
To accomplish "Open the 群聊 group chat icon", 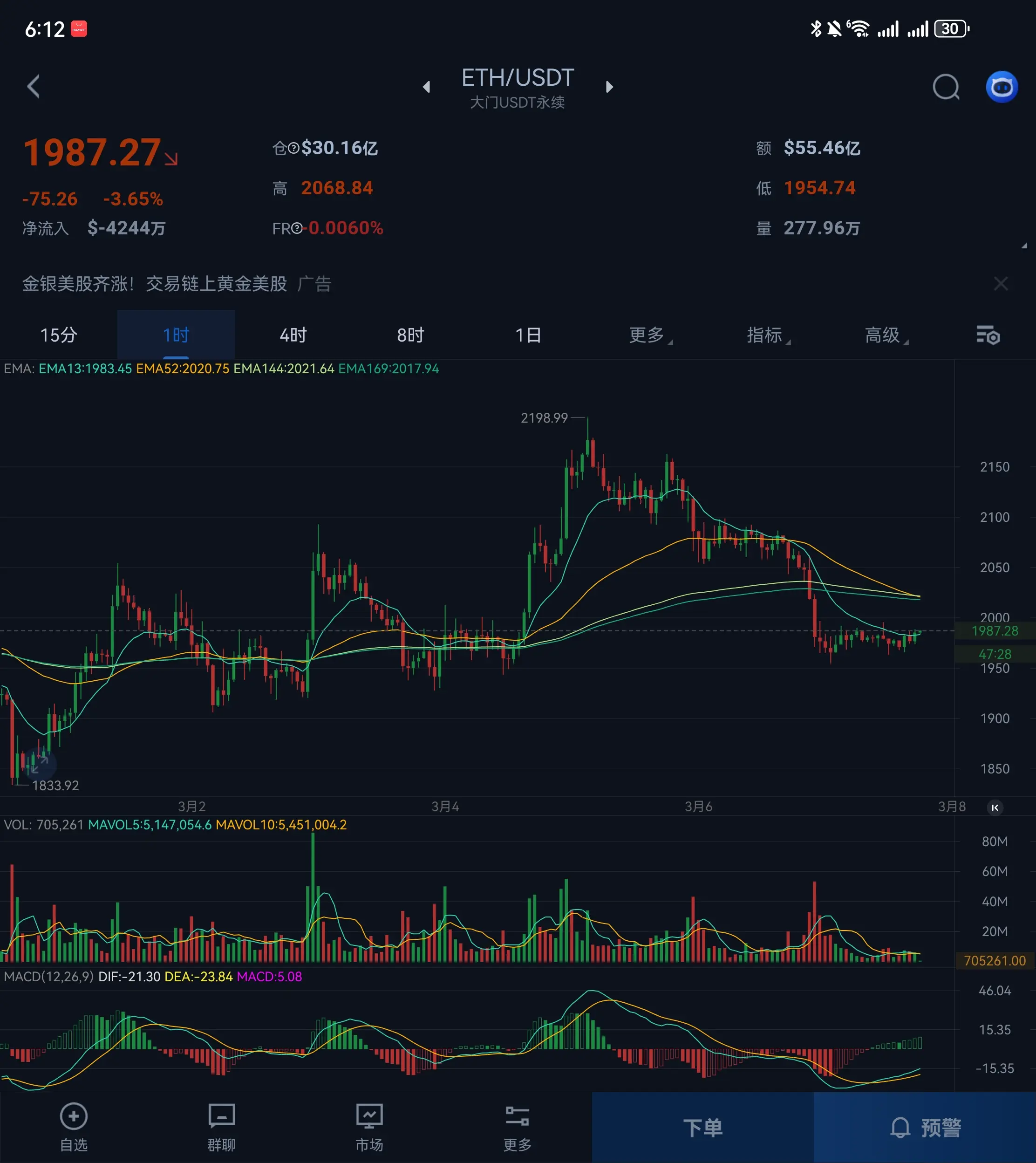I will click(x=221, y=1116).
